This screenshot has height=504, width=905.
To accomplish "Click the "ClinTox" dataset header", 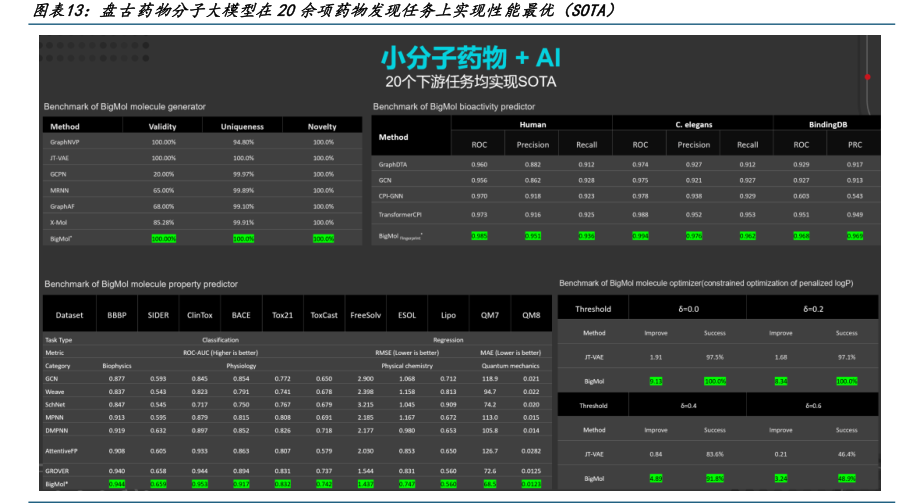I will [x=200, y=315].
